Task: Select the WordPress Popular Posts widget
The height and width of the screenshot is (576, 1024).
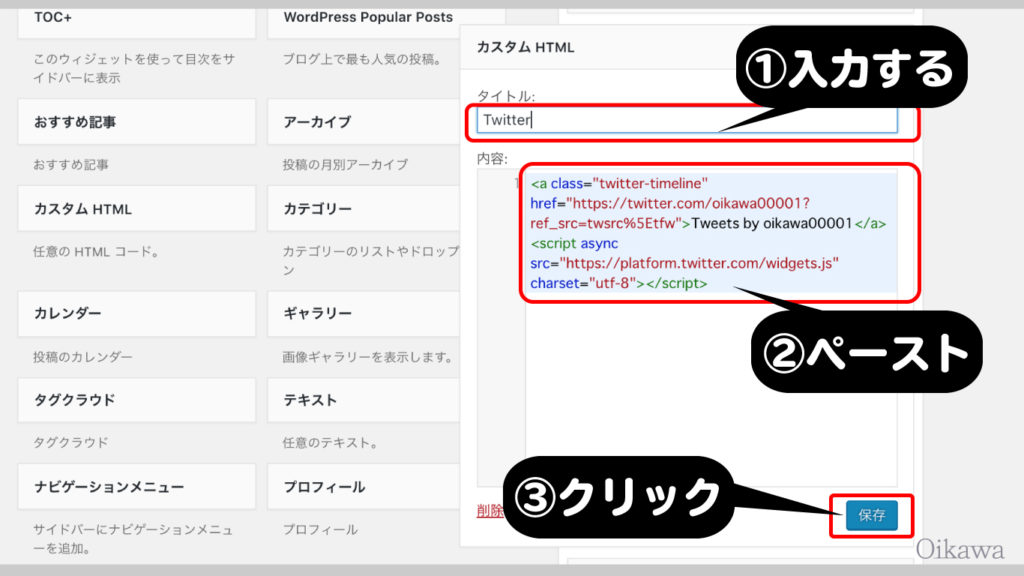Action: tap(368, 18)
